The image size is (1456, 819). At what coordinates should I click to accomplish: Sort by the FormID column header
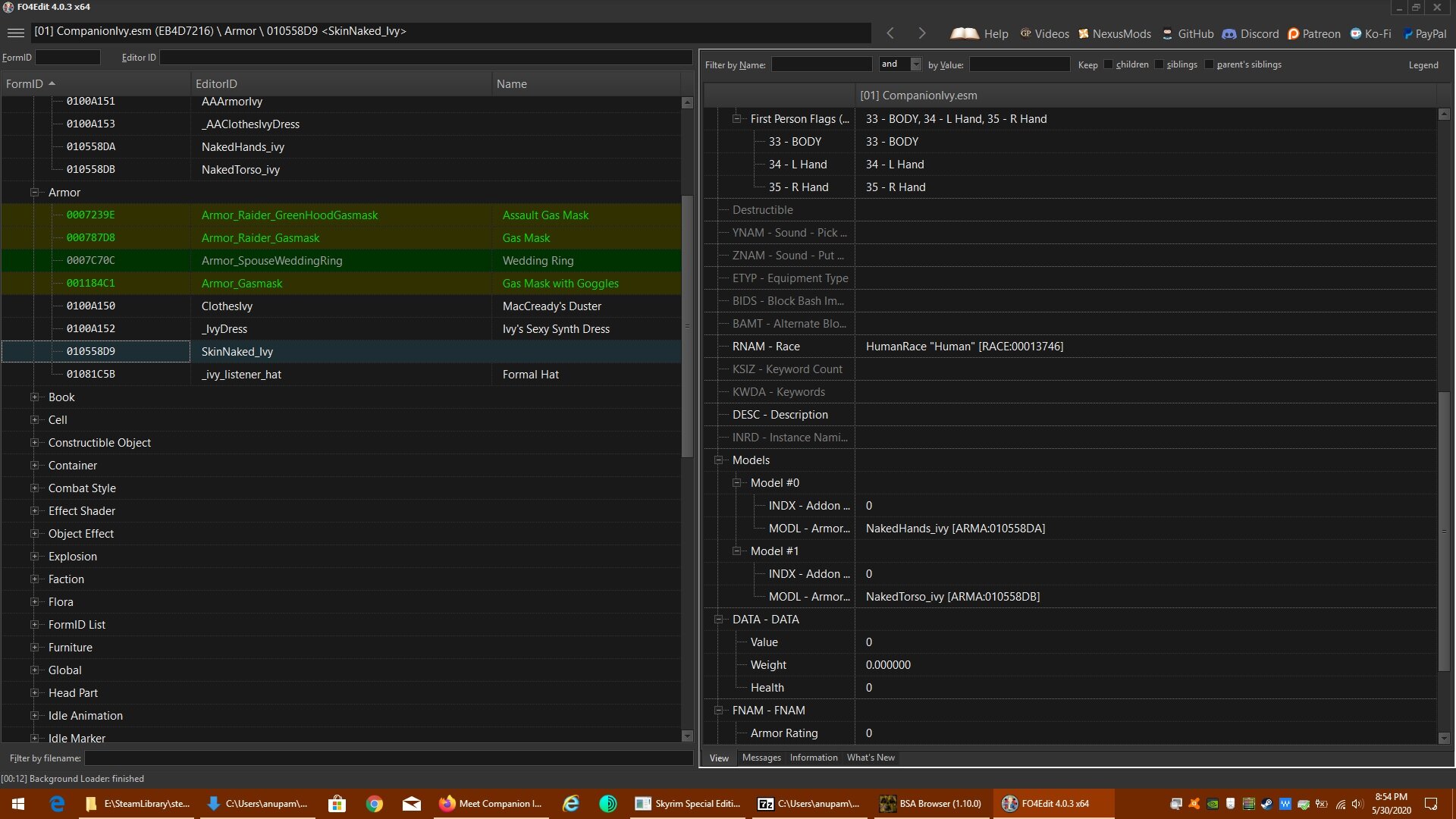96,84
